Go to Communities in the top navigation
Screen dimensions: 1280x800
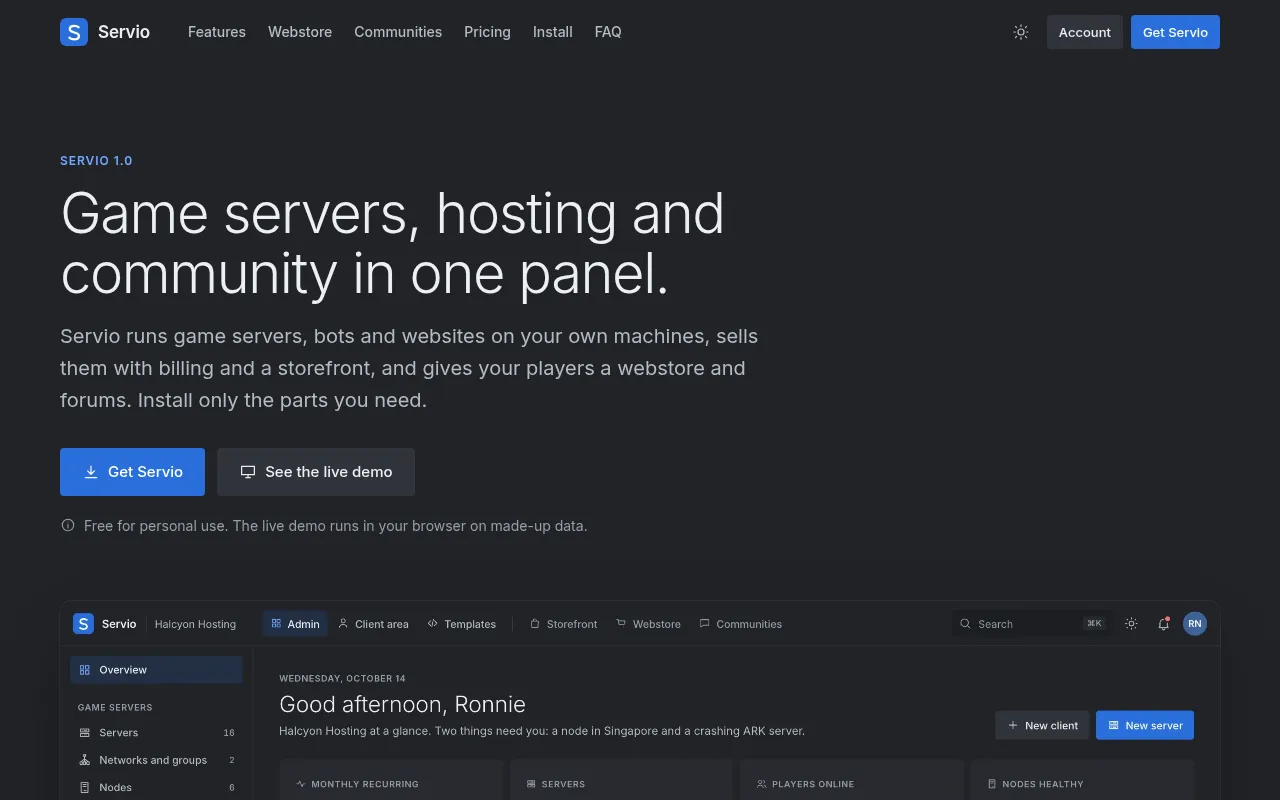pos(398,32)
